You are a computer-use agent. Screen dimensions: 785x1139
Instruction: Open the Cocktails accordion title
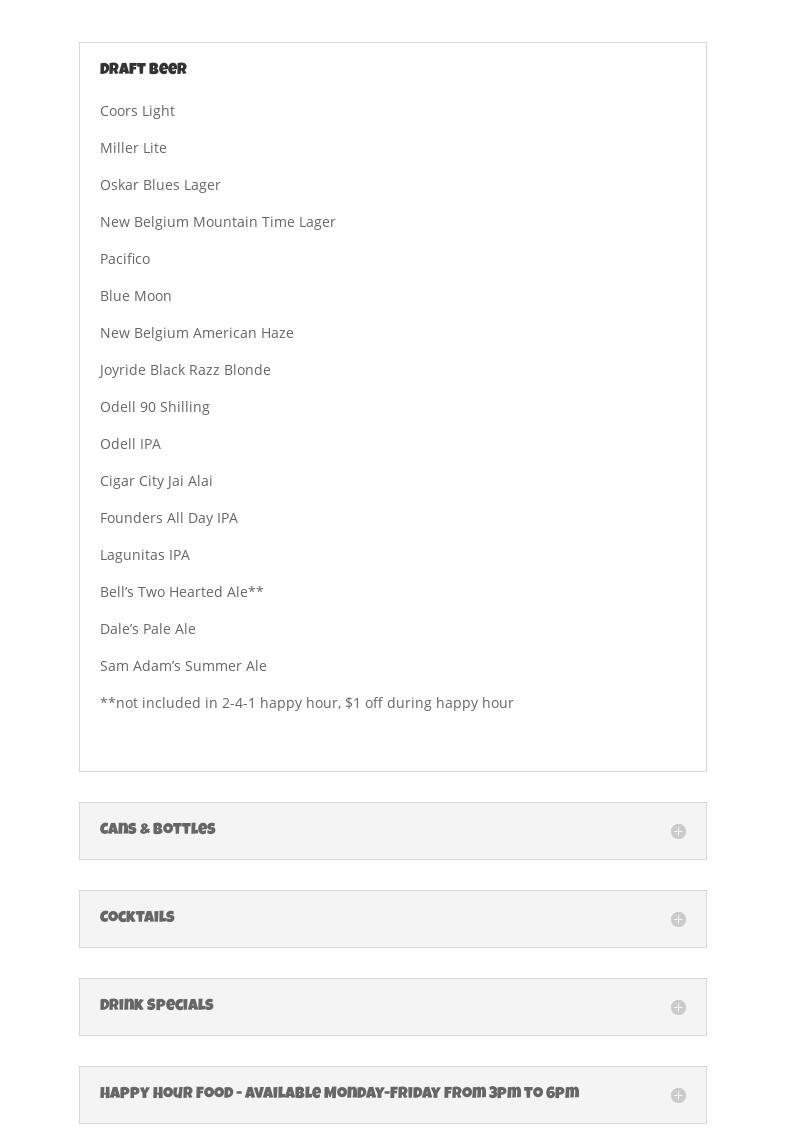[x=137, y=918]
